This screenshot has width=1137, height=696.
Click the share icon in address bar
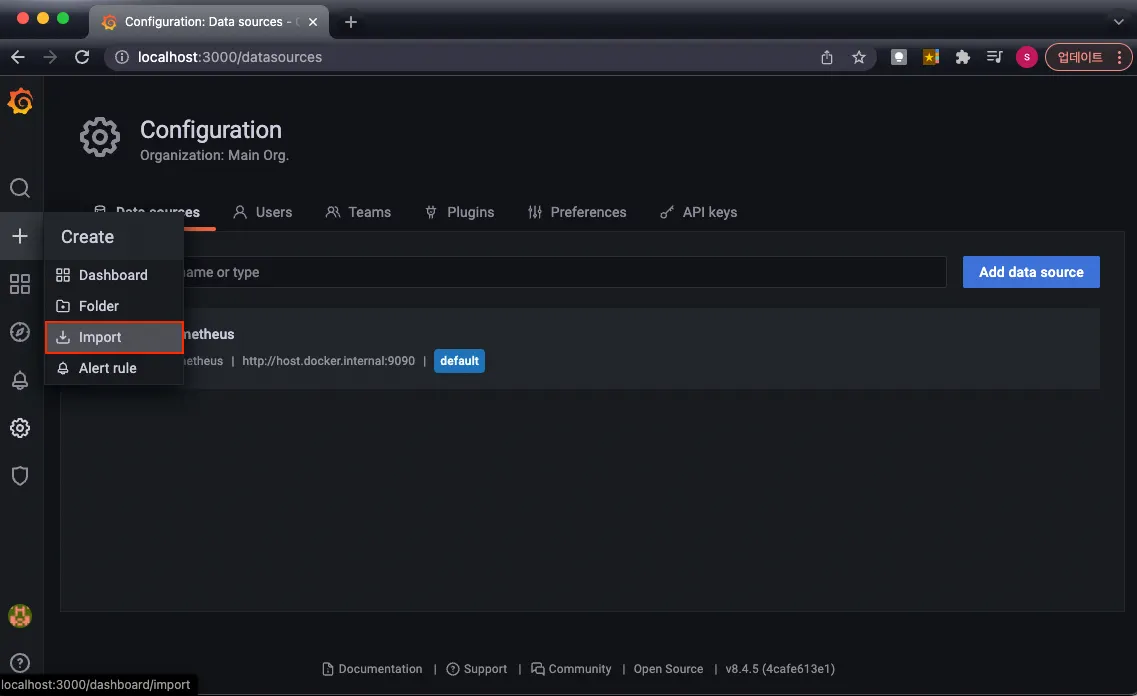click(x=827, y=57)
